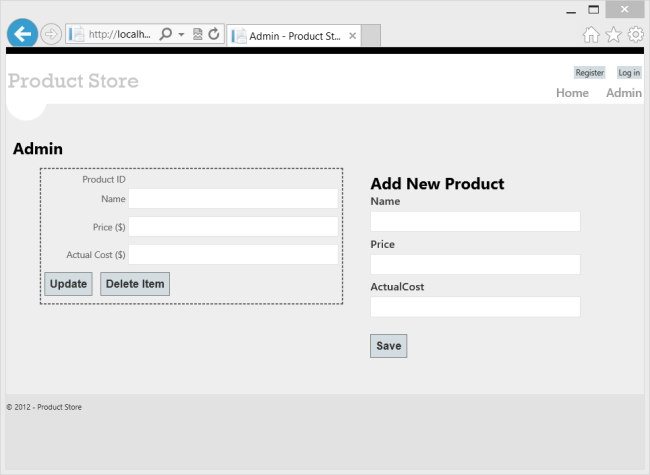Click Save under Add New Product

click(x=388, y=346)
